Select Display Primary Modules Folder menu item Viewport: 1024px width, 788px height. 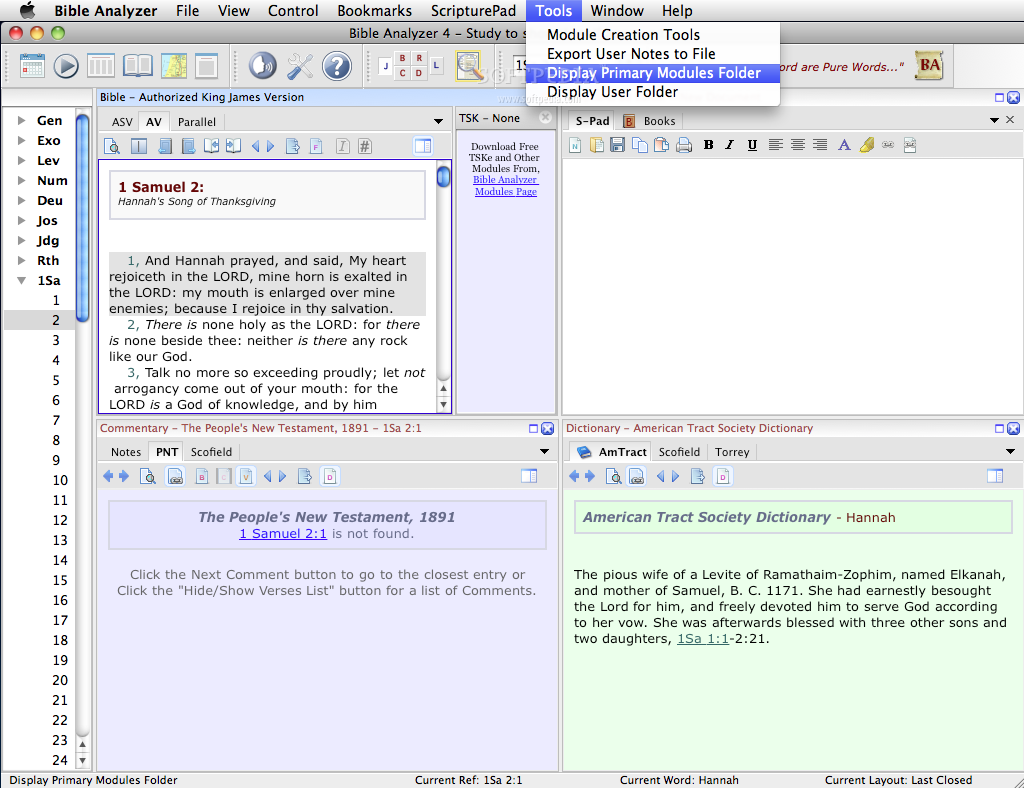652,72
